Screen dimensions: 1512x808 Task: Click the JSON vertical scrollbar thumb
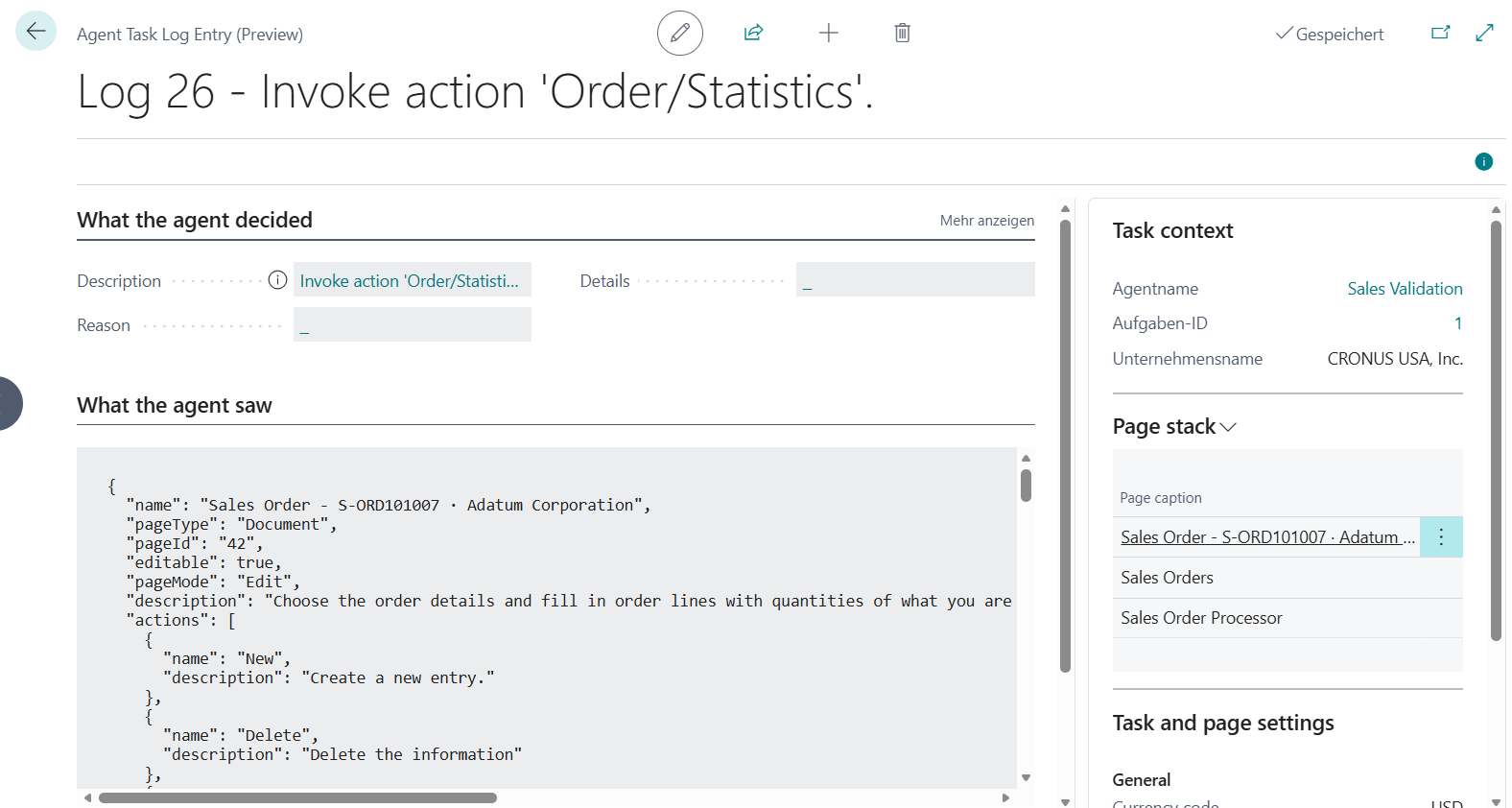[1026, 486]
